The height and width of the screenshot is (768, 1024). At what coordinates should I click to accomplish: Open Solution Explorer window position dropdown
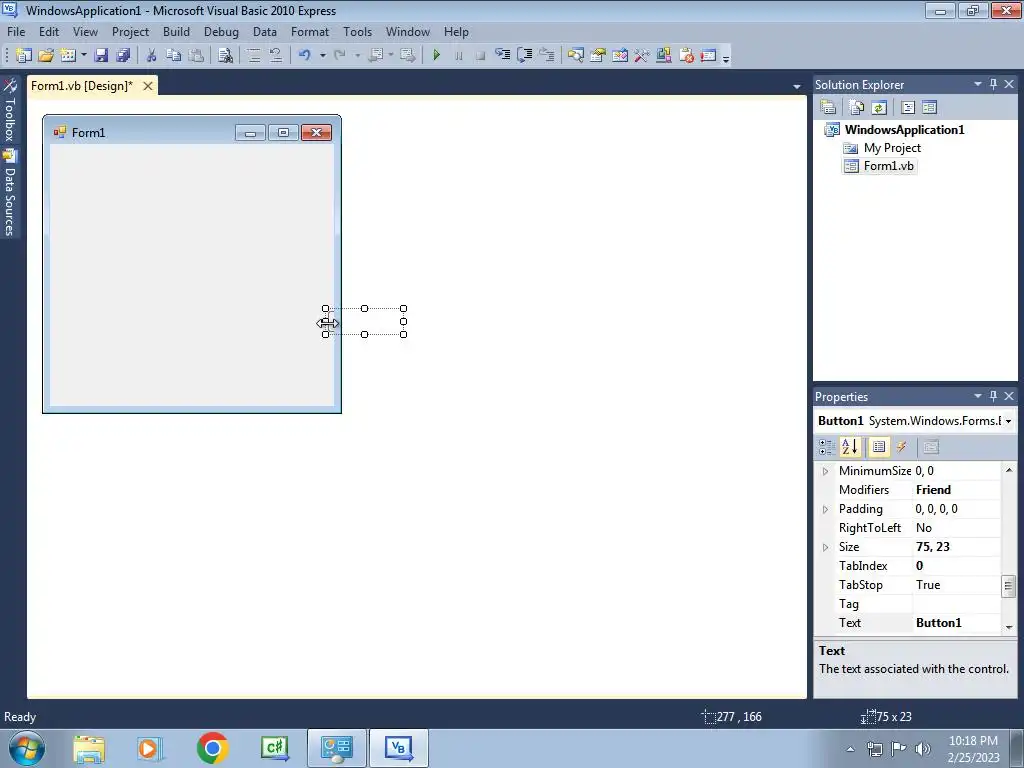pos(978,84)
